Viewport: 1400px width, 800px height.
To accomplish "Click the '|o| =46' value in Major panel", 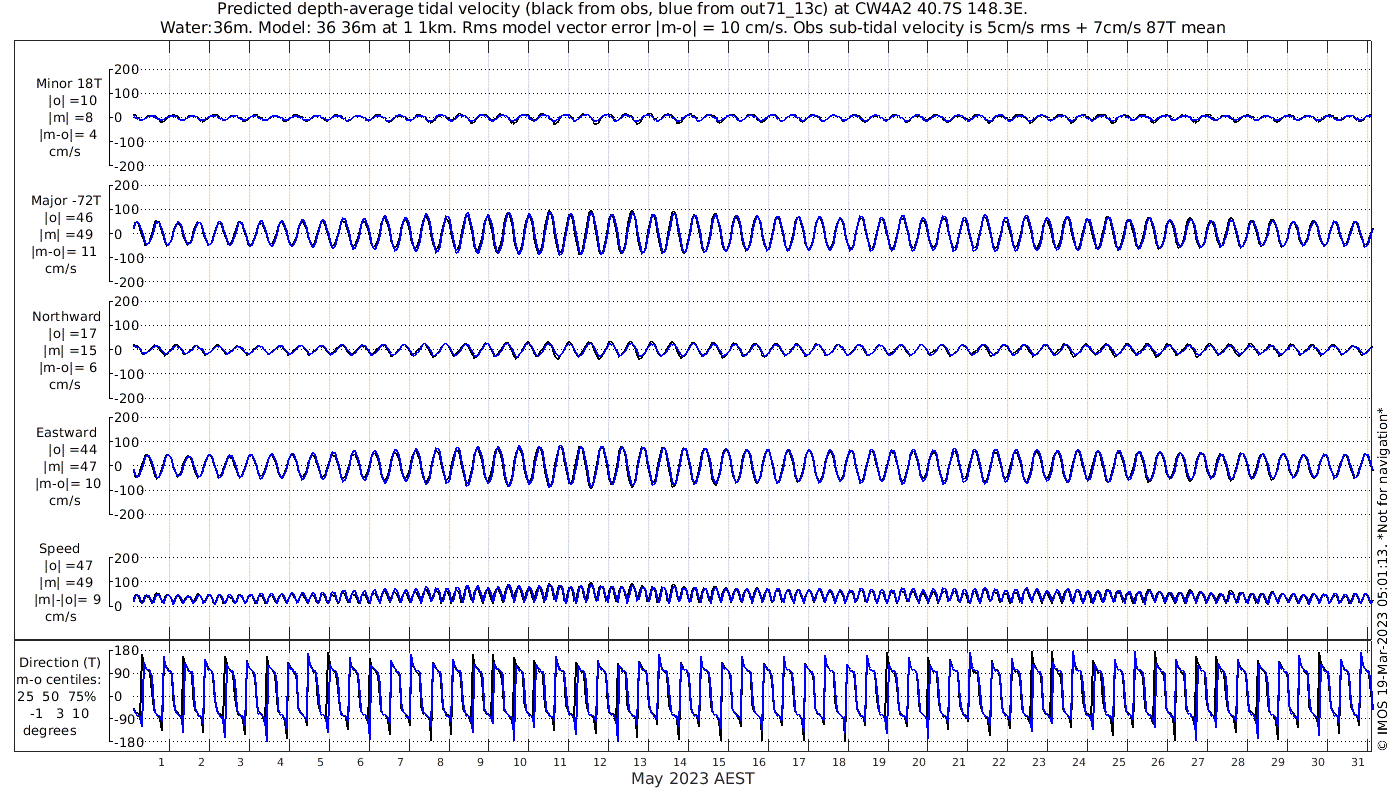I will 69,217.
